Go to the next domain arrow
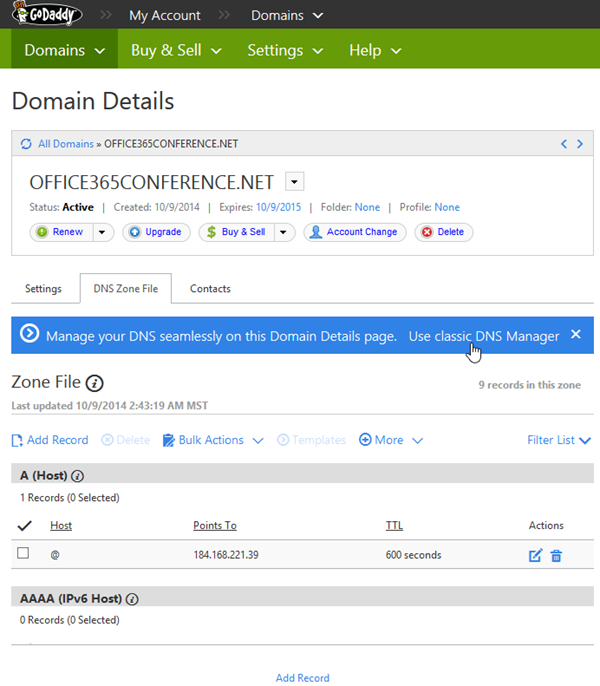Viewport: 600px width, 686px height. pyautogui.click(x=580, y=144)
